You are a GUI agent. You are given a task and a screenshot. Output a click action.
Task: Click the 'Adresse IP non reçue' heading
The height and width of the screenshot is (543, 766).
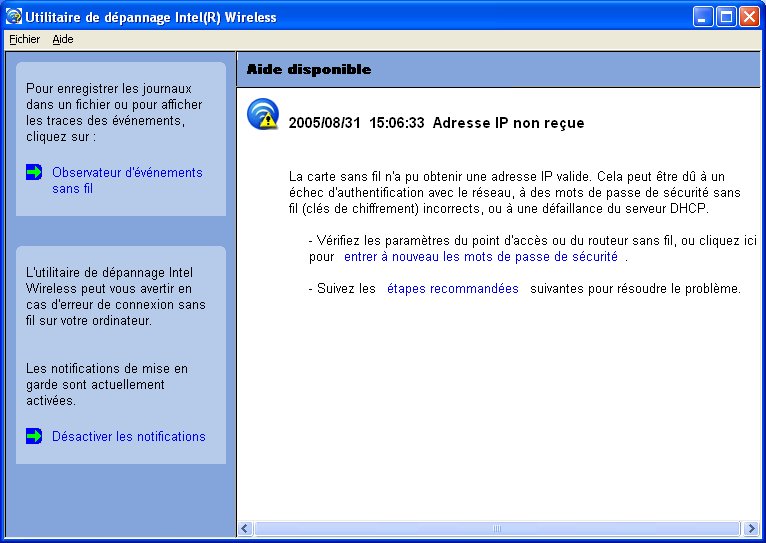point(509,123)
